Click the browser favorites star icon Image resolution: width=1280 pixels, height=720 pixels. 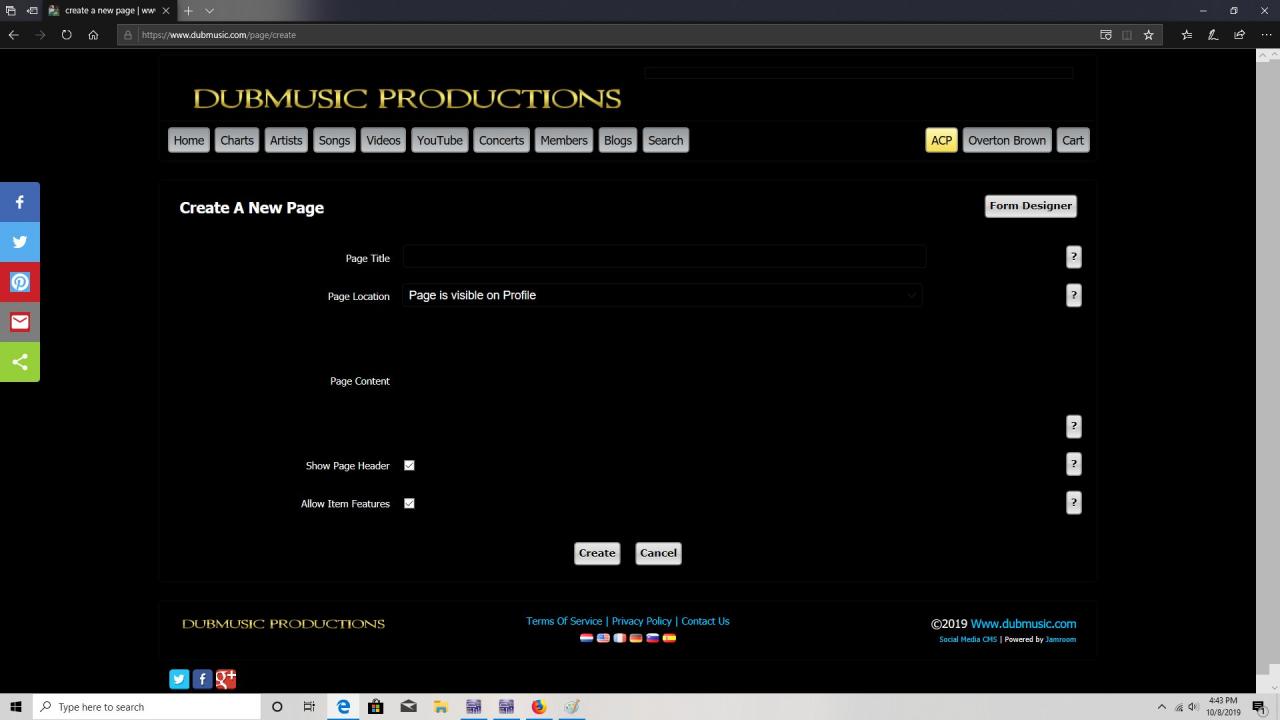[x=1149, y=35]
